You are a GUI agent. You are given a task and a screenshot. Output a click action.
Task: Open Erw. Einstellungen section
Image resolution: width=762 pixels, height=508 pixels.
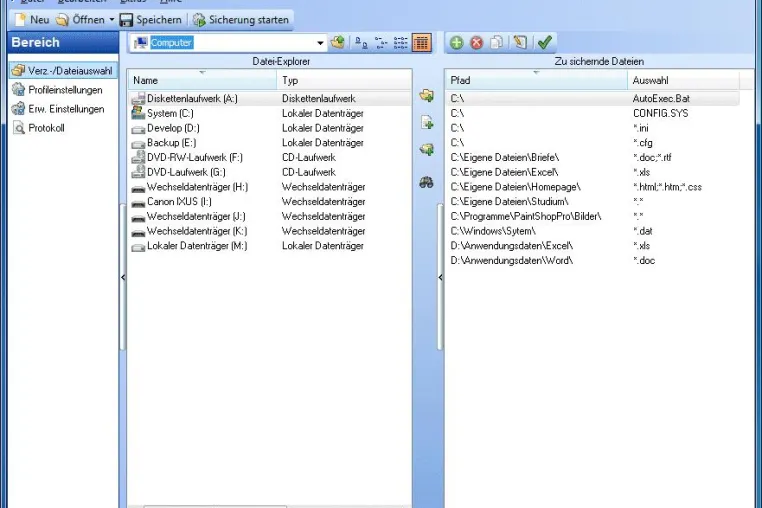[x=58, y=109]
